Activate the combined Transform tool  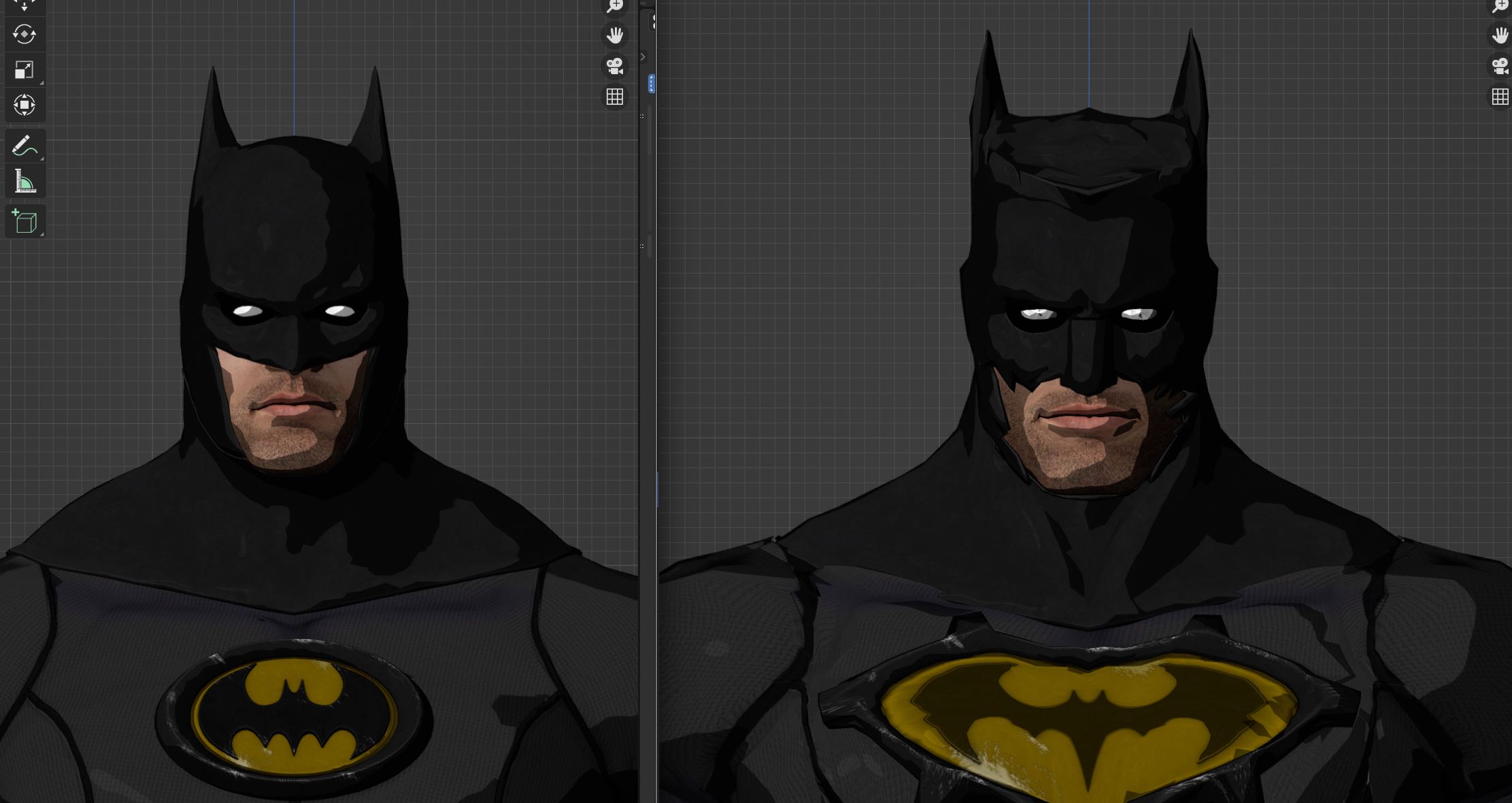click(x=24, y=105)
